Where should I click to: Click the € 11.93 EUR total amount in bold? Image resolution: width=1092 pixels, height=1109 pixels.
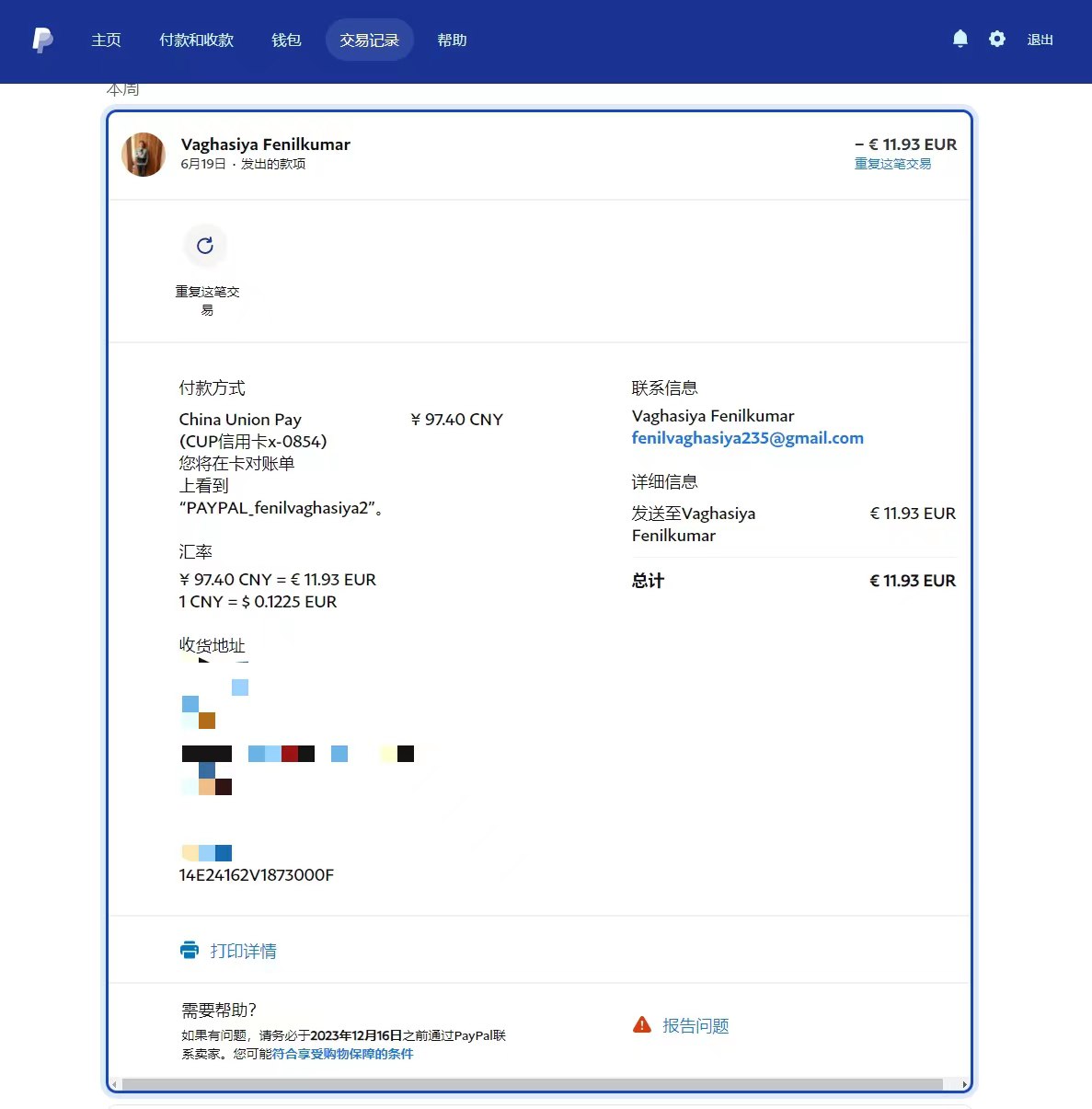[x=913, y=581]
